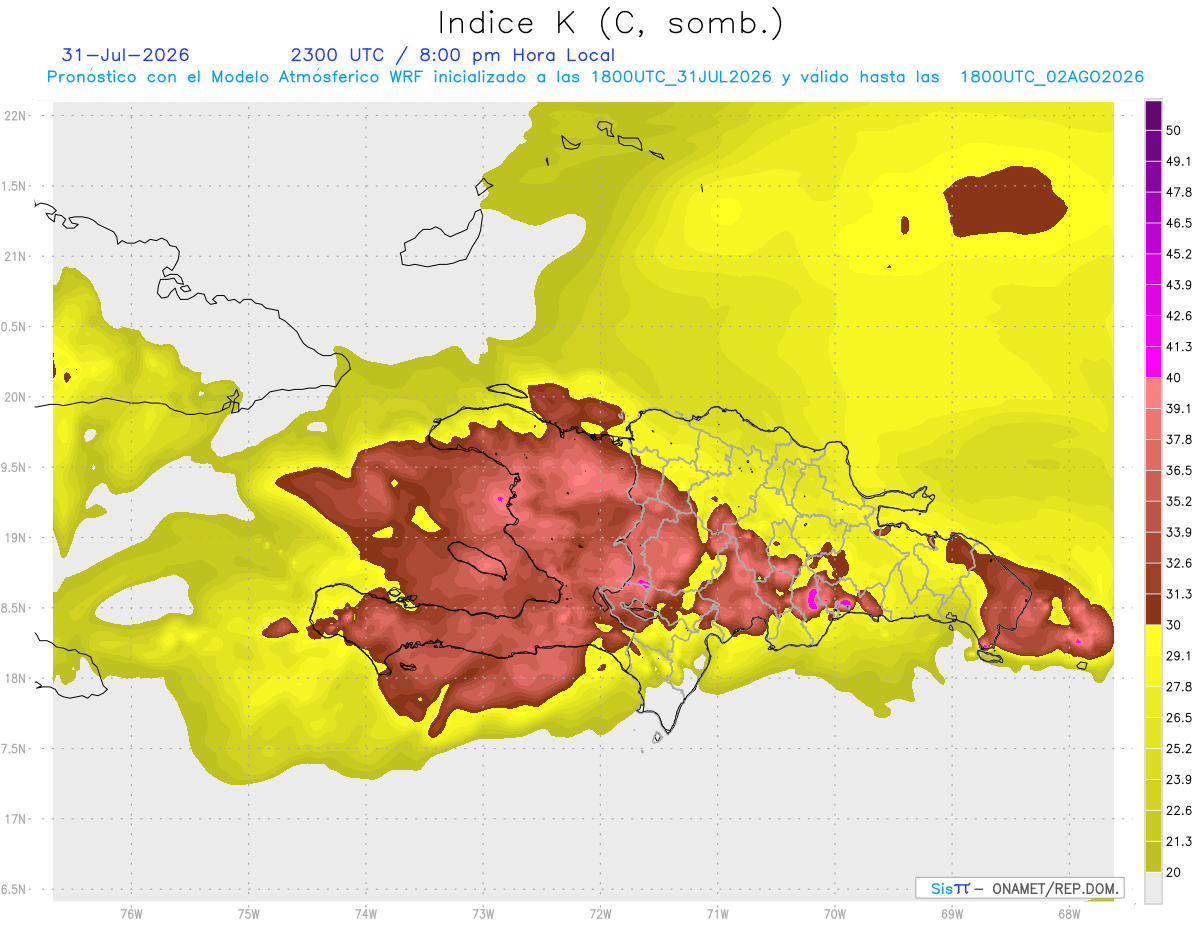Click the "71W" longitude label
Screen dimensions: 1200x927
pyautogui.click(x=717, y=913)
